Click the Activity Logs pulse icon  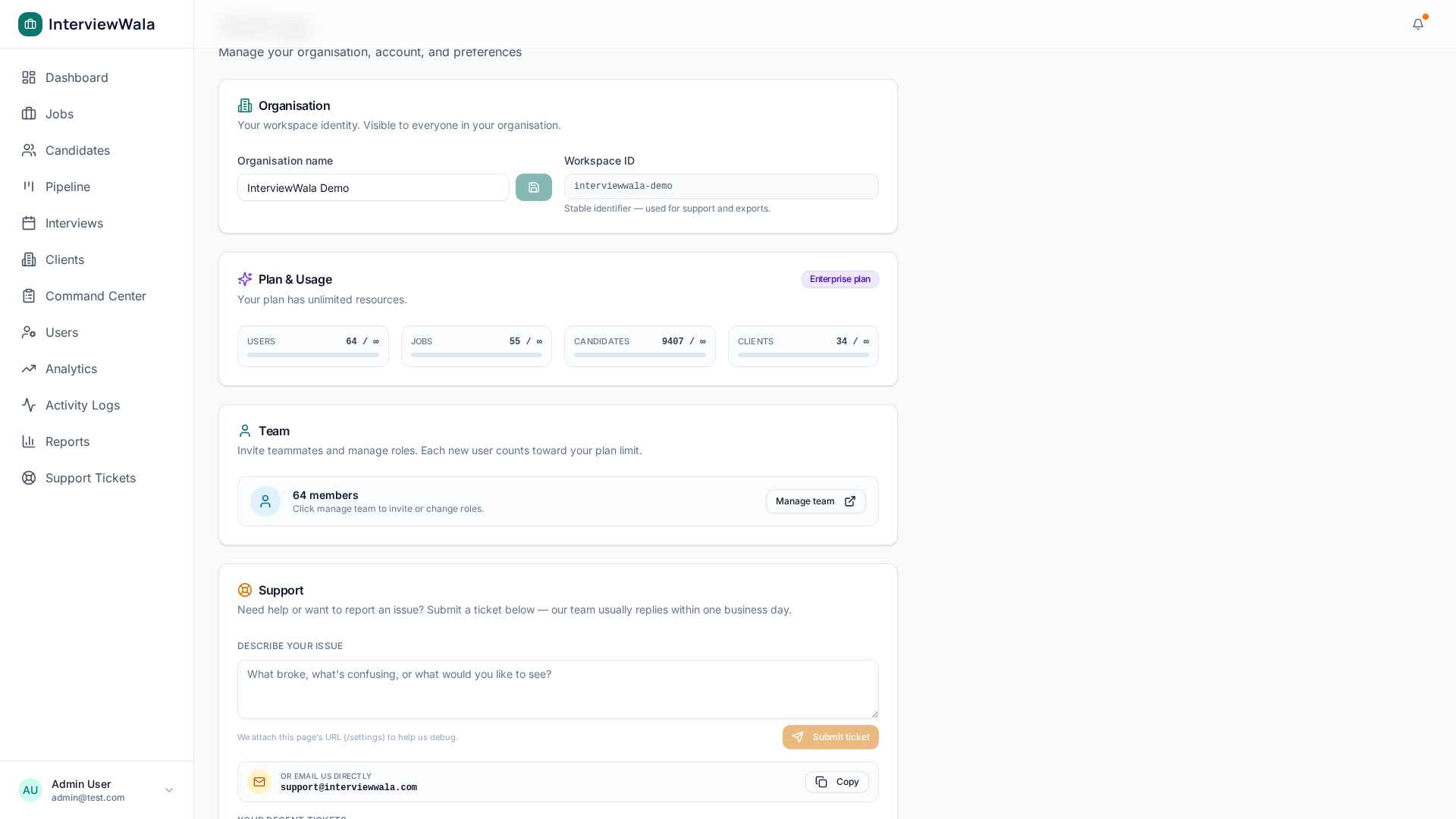[x=29, y=405]
